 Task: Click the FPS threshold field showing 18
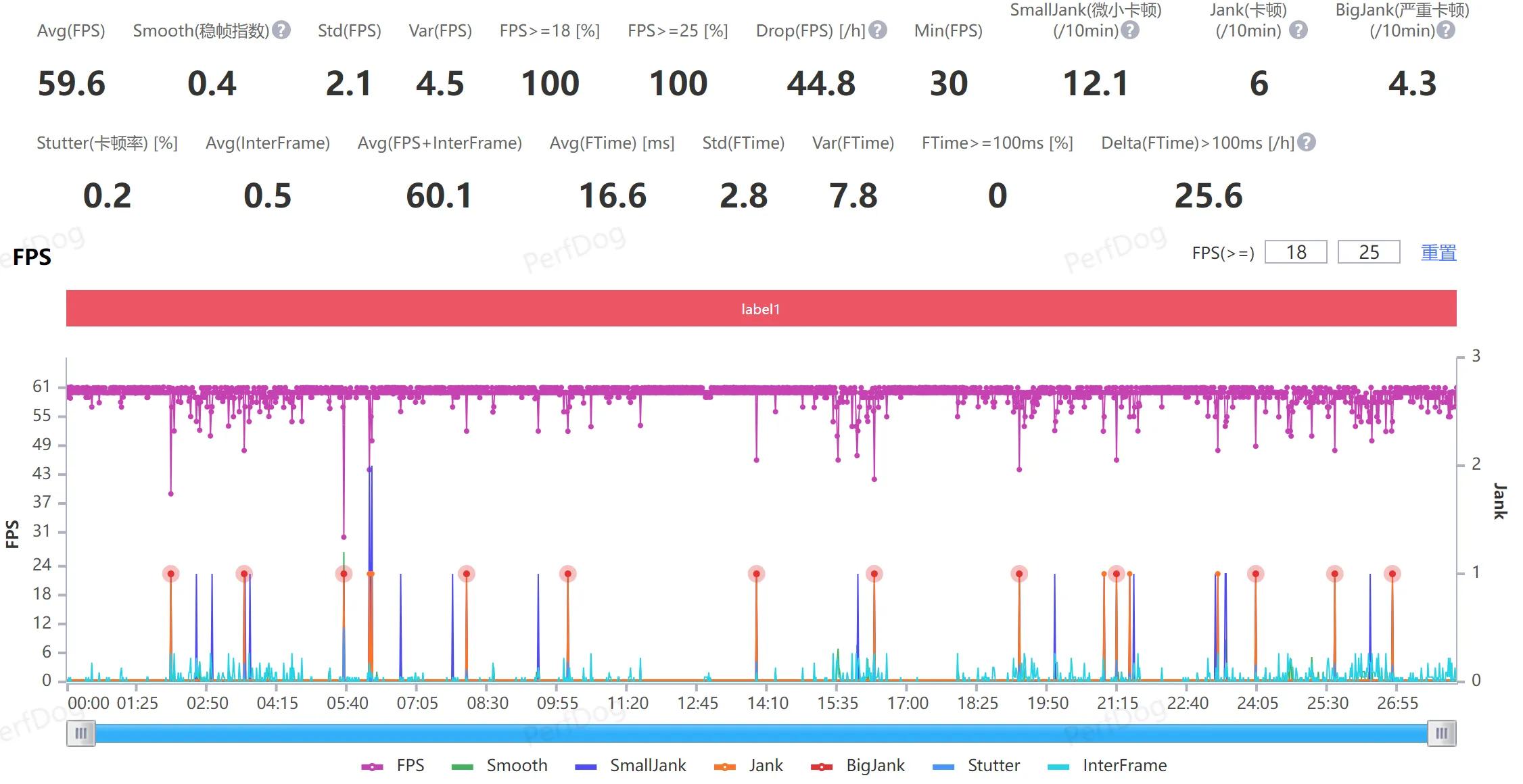1296,253
